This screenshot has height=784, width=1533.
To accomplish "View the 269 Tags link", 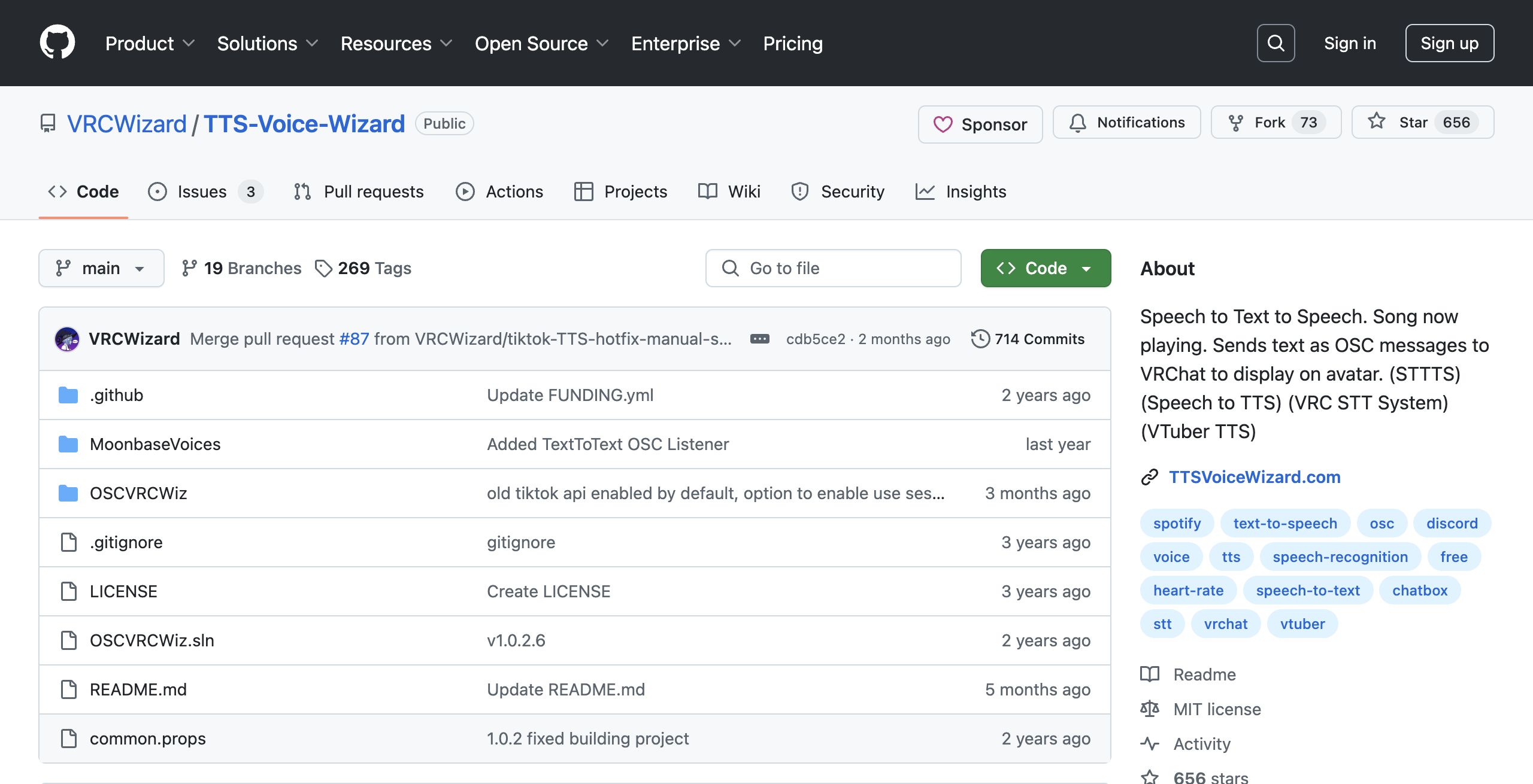I will coord(363,268).
